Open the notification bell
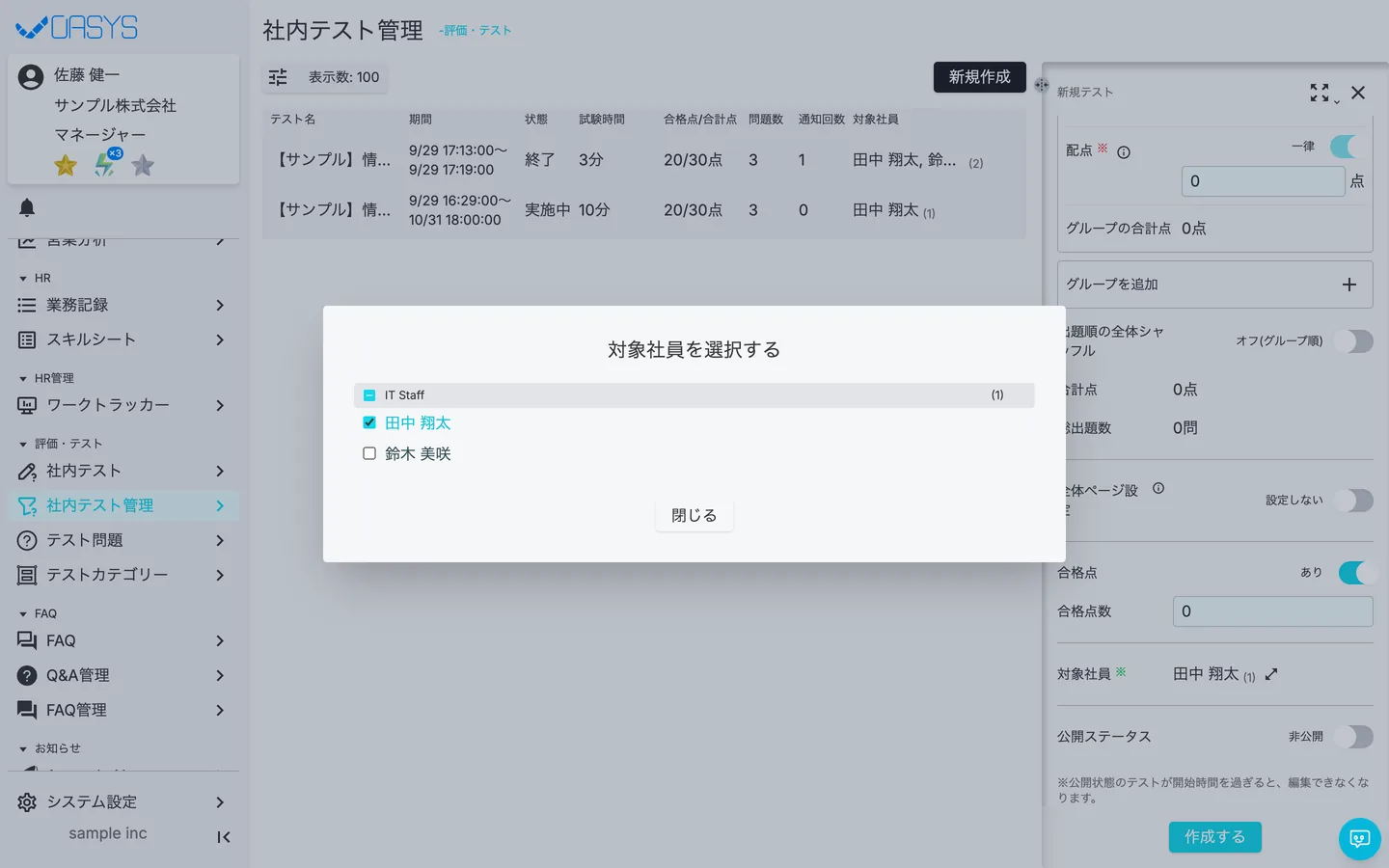 [27, 207]
